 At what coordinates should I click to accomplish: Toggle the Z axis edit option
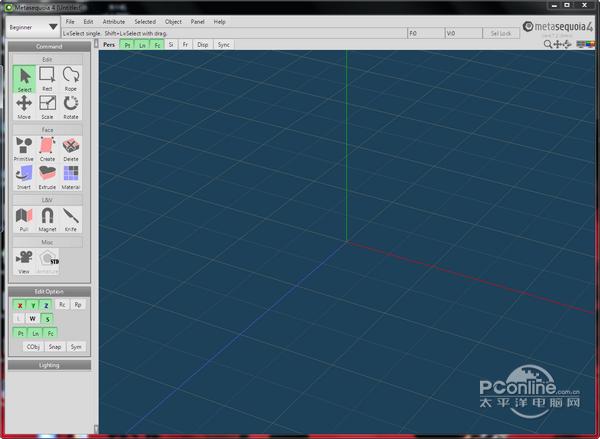(x=46, y=305)
